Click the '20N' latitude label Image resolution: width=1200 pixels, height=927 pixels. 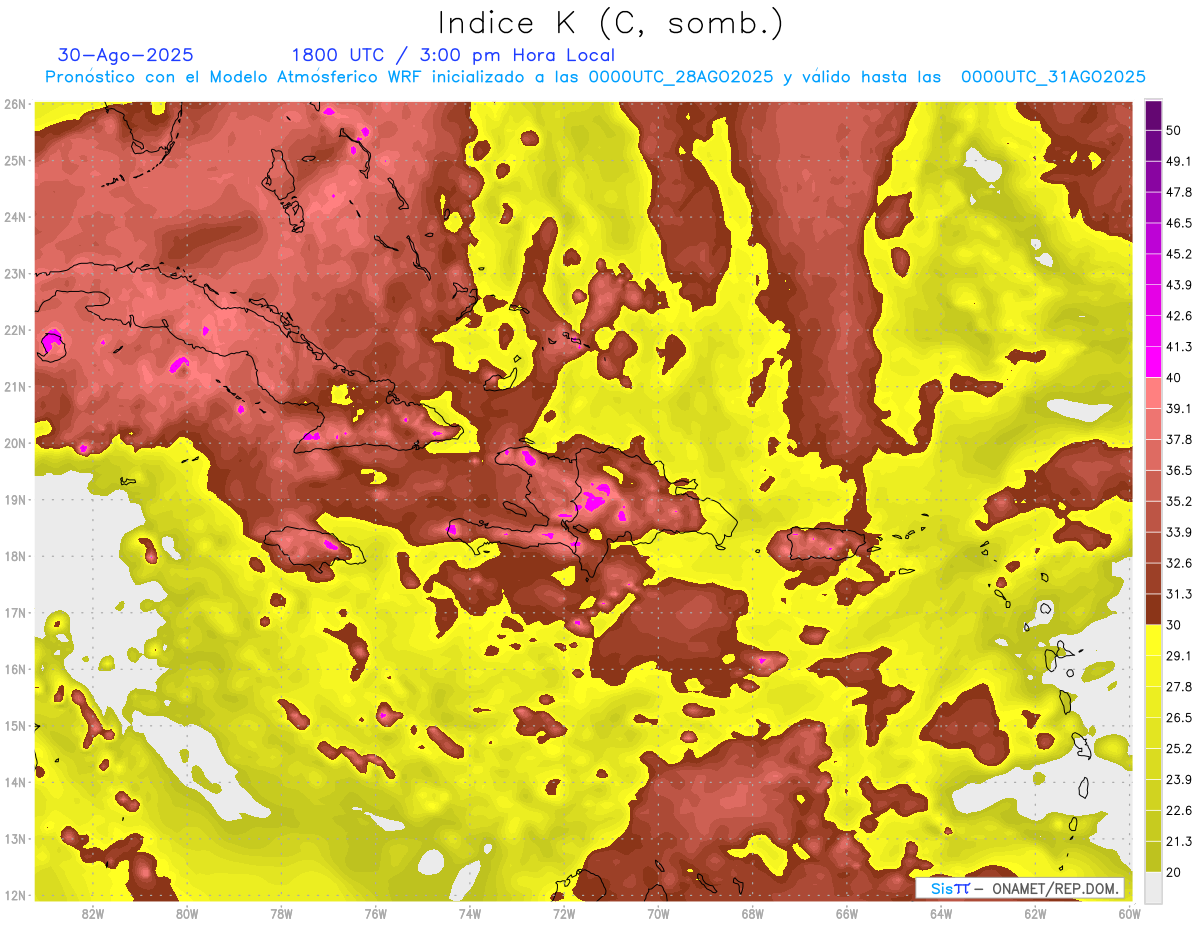tap(14, 443)
